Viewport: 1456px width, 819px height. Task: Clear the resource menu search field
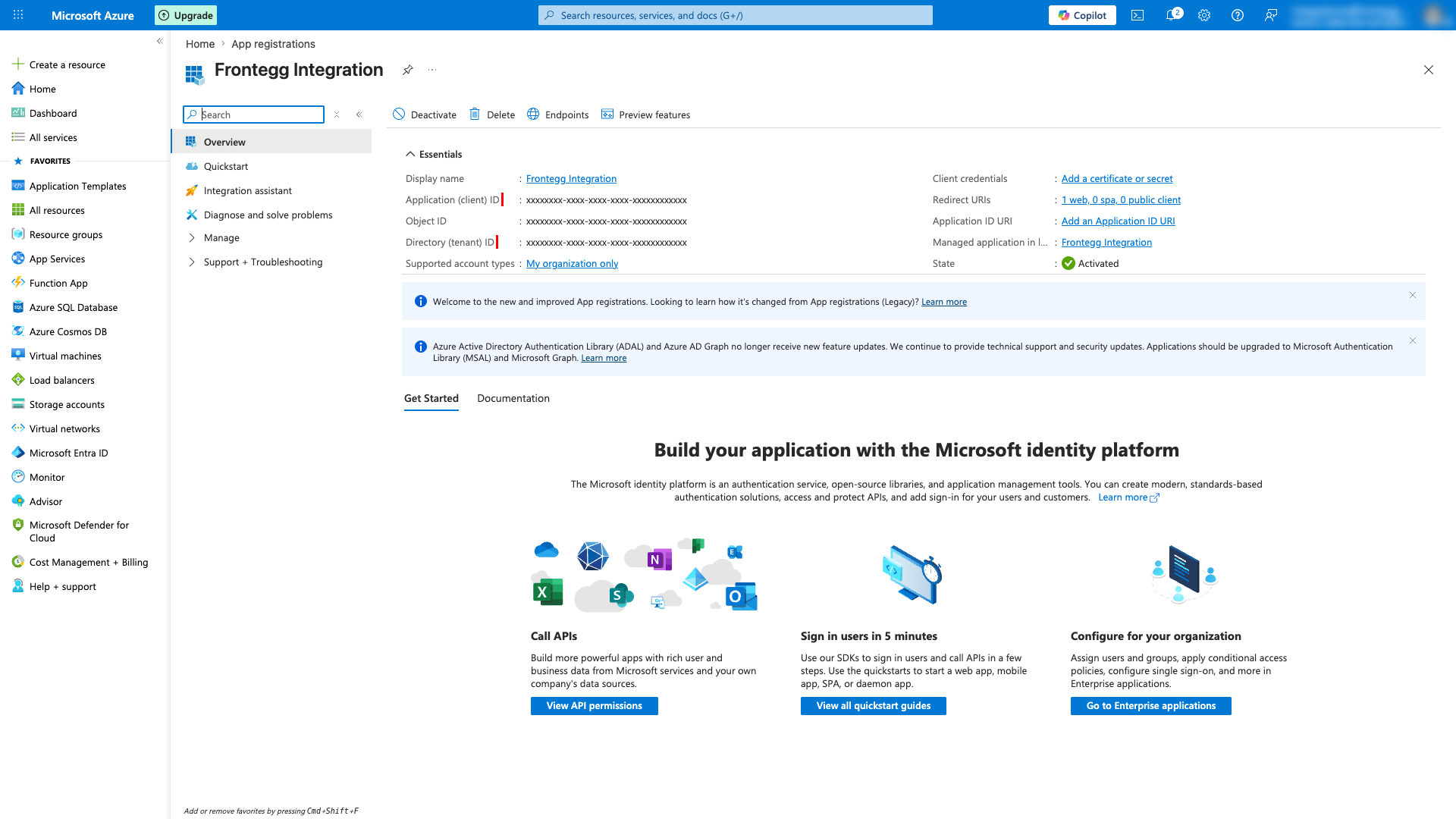pos(337,115)
